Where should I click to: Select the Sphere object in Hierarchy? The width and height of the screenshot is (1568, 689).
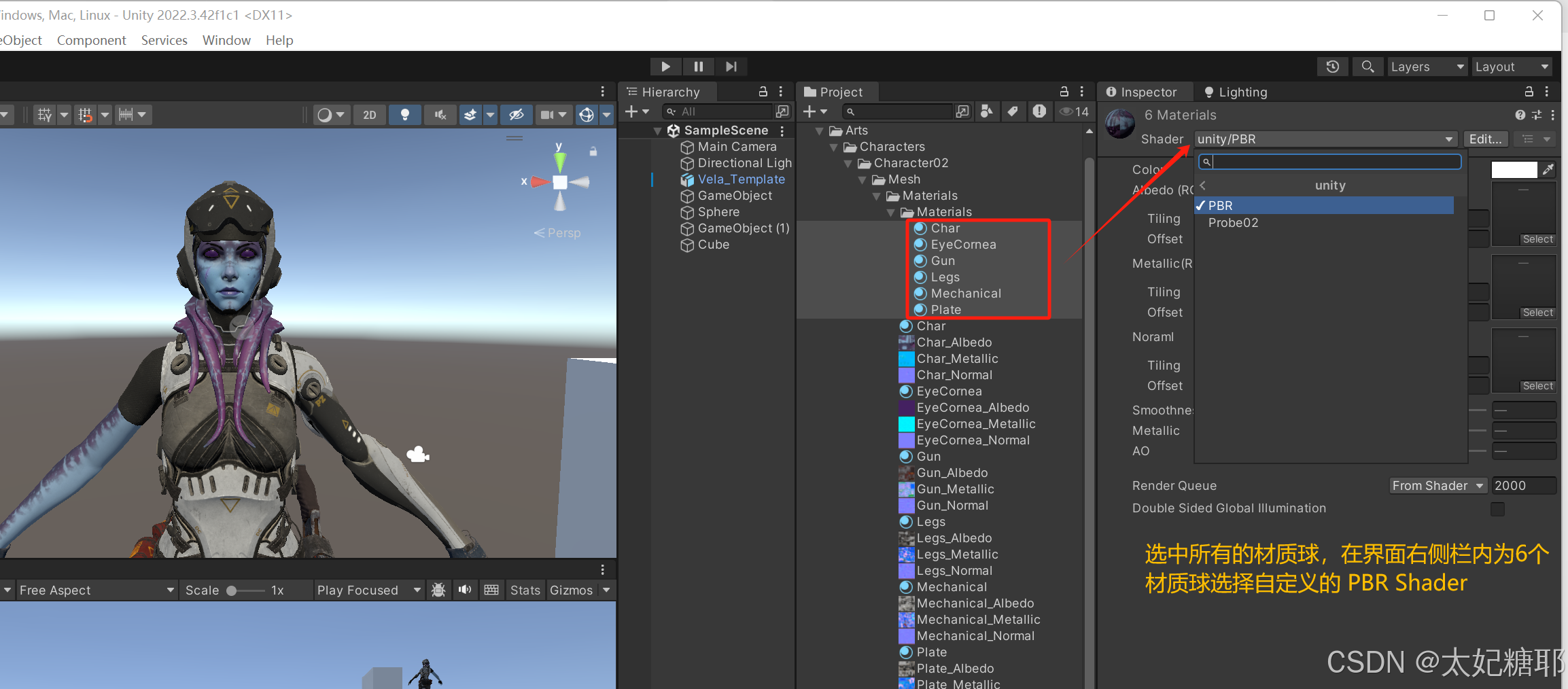(x=718, y=212)
